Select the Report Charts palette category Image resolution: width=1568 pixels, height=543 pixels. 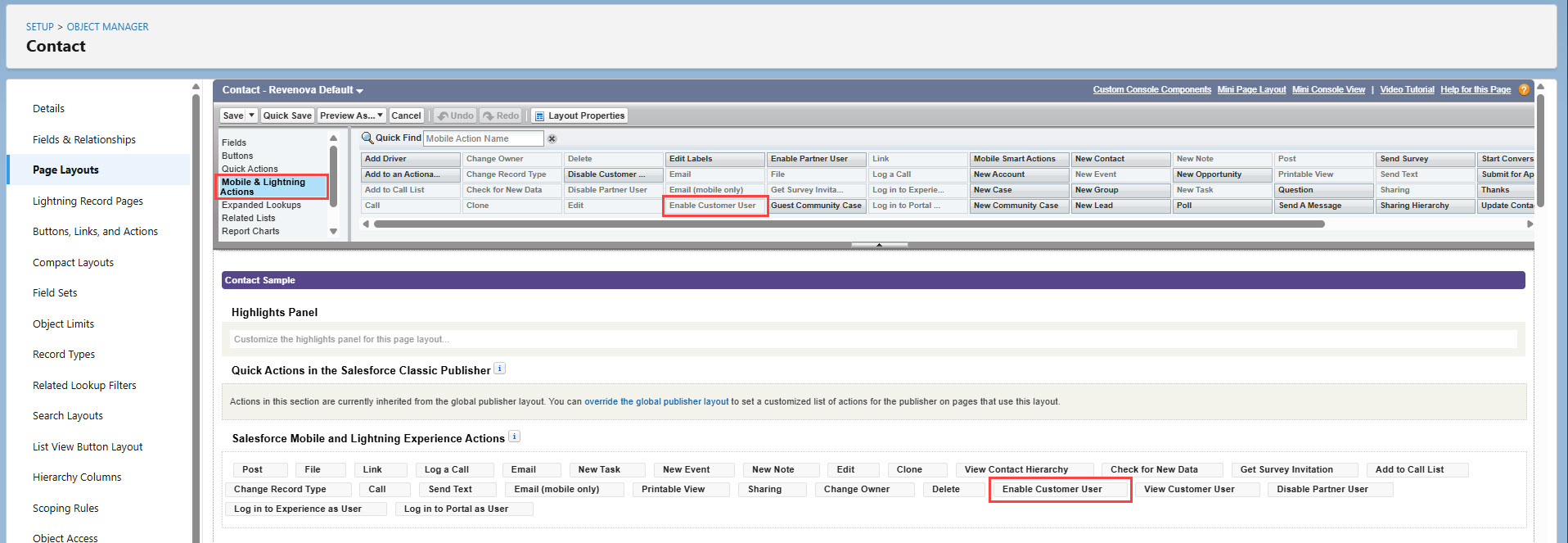(250, 231)
